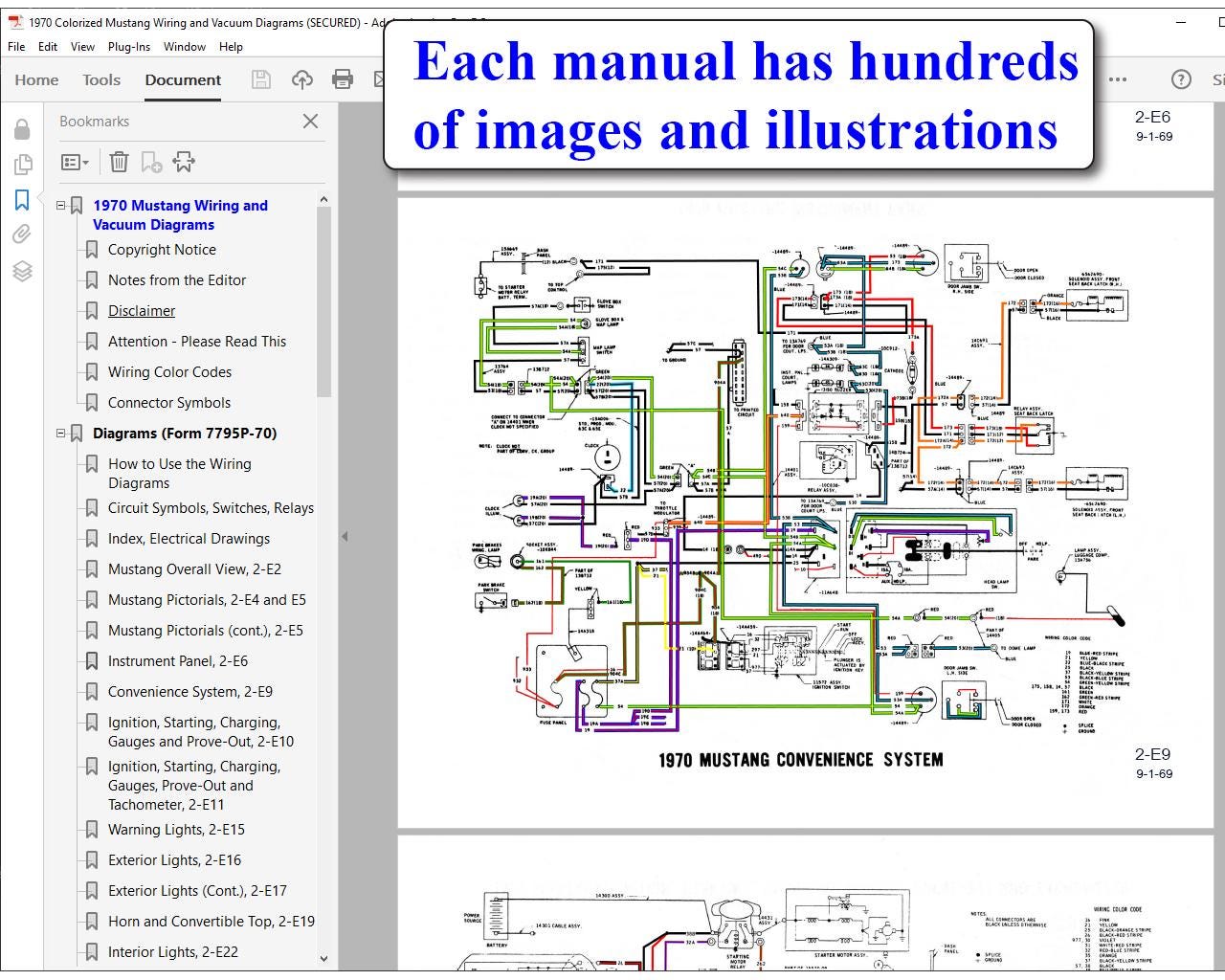
Task: Click the delete bookmark trash icon
Action: 119,163
